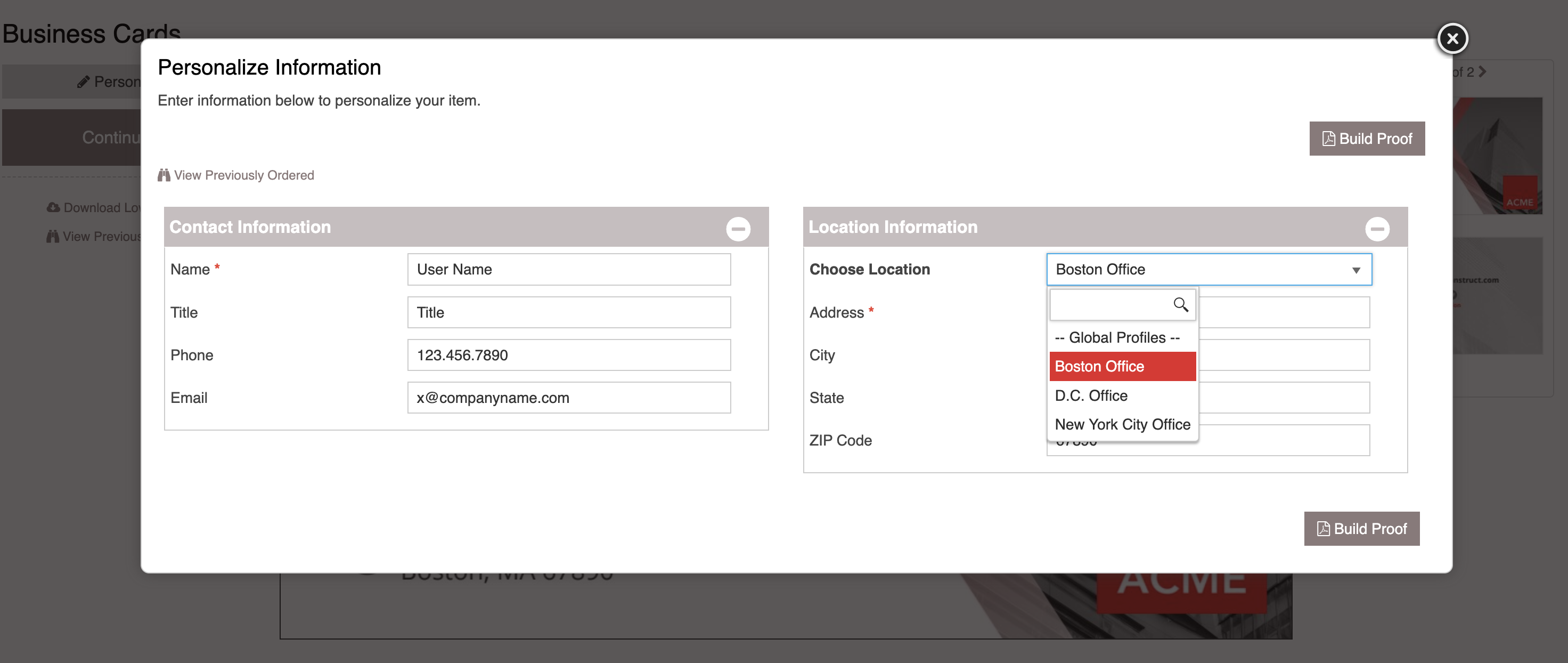The height and width of the screenshot is (663, 1568).
Task: Click the bottom Build Proof button
Action: pos(1361,528)
